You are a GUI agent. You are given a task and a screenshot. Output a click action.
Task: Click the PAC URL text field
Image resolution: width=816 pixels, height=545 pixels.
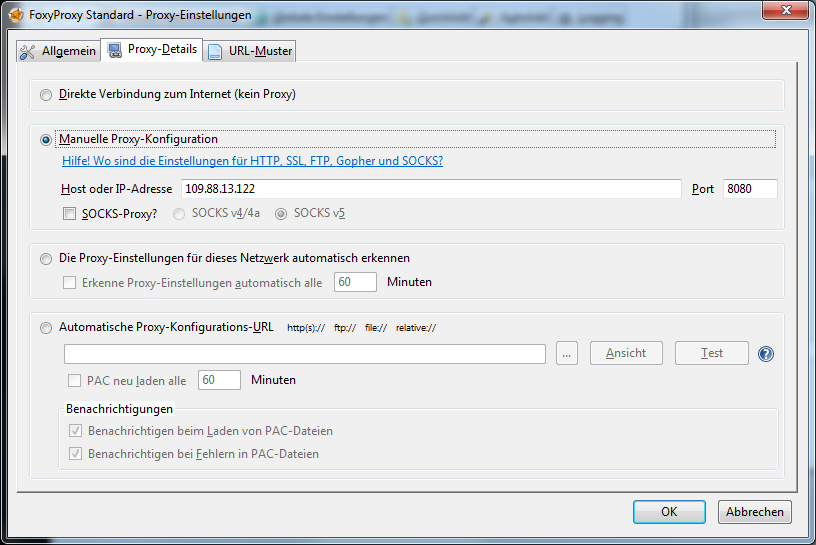[305, 354]
